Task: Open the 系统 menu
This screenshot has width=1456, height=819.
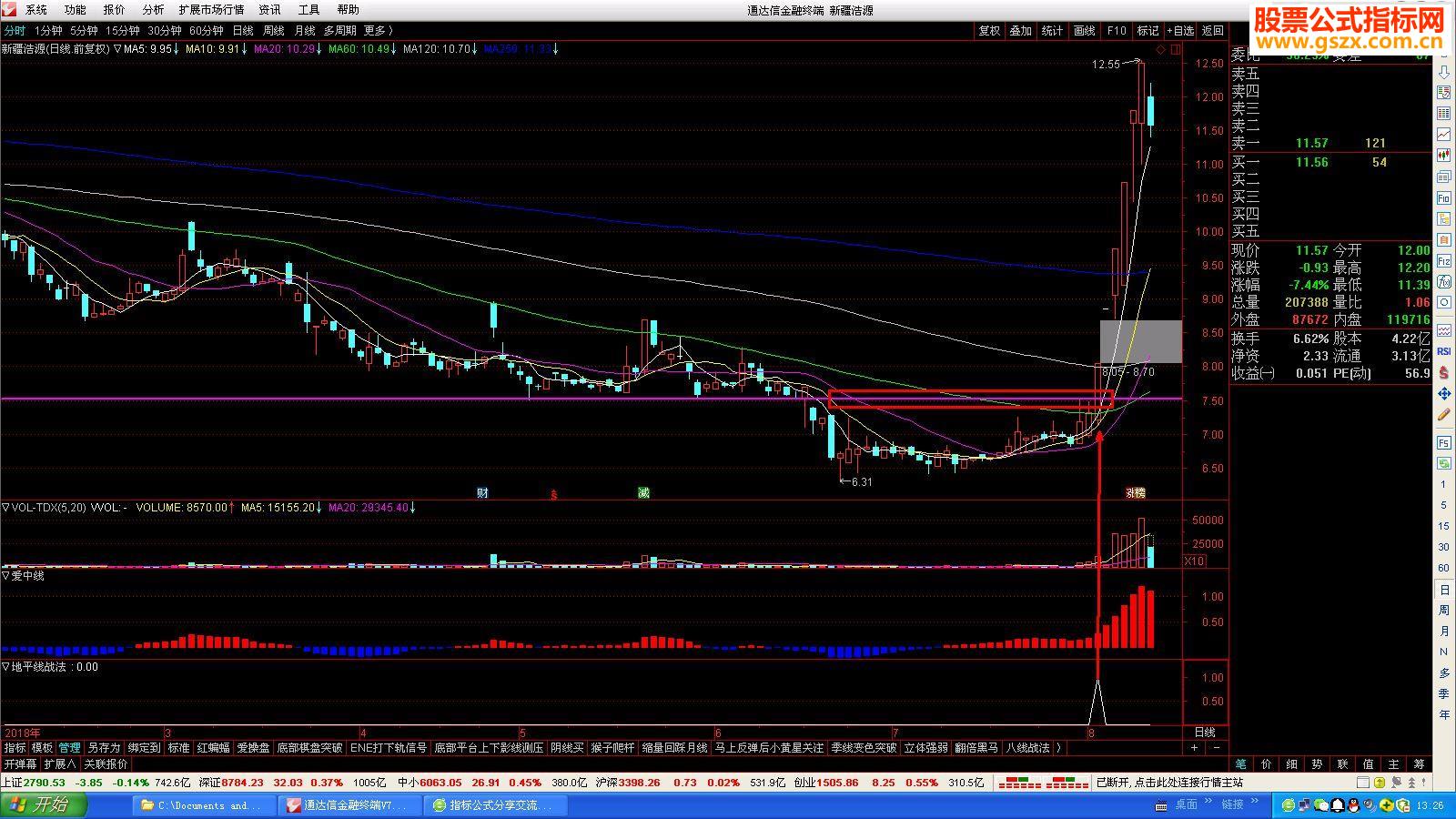Action: 36,10
